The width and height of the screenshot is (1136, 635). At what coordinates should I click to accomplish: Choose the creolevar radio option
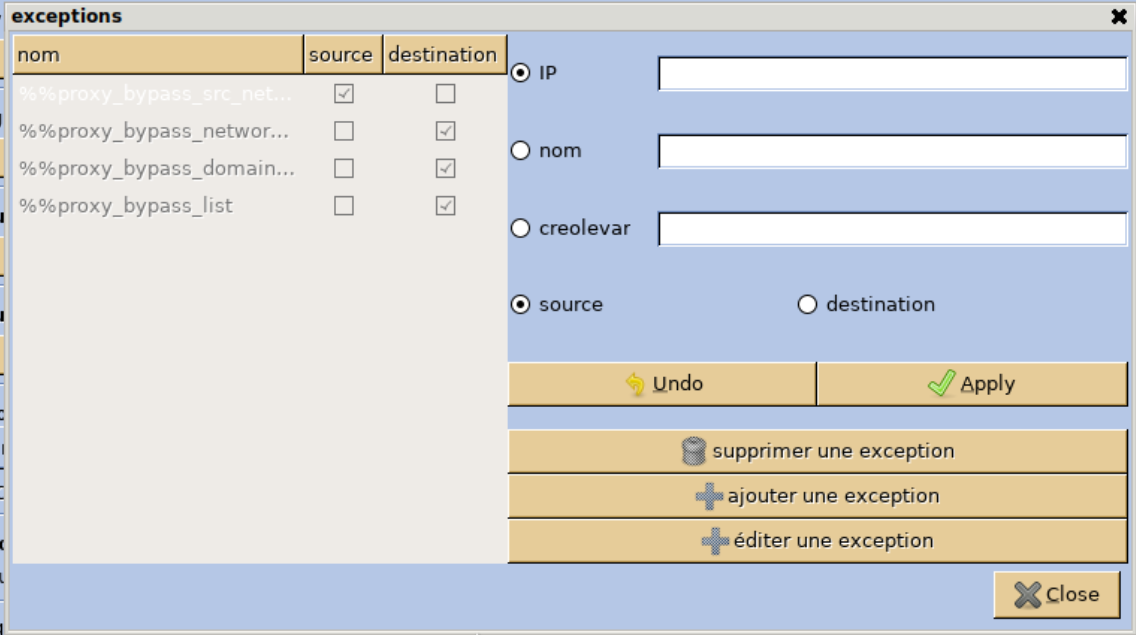[521, 228]
